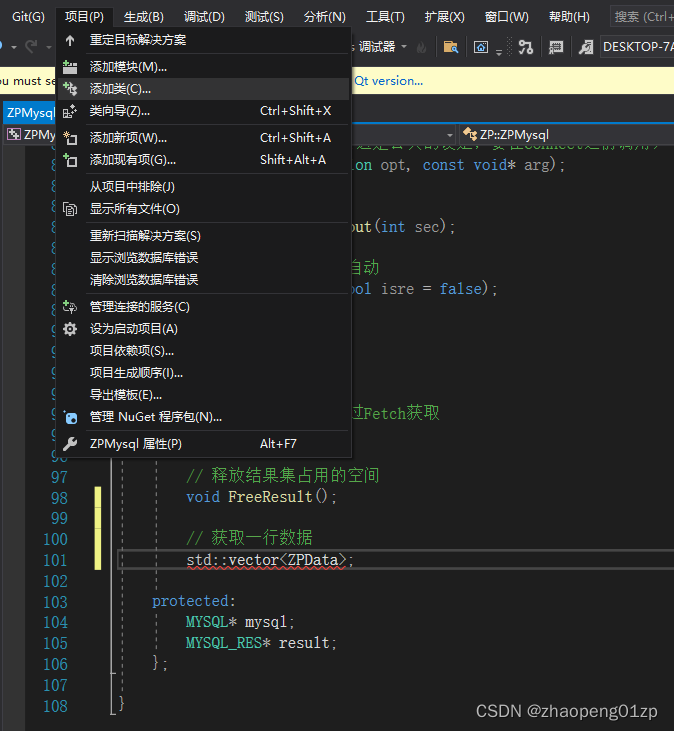Select the ZPMysql document tab

30,113
